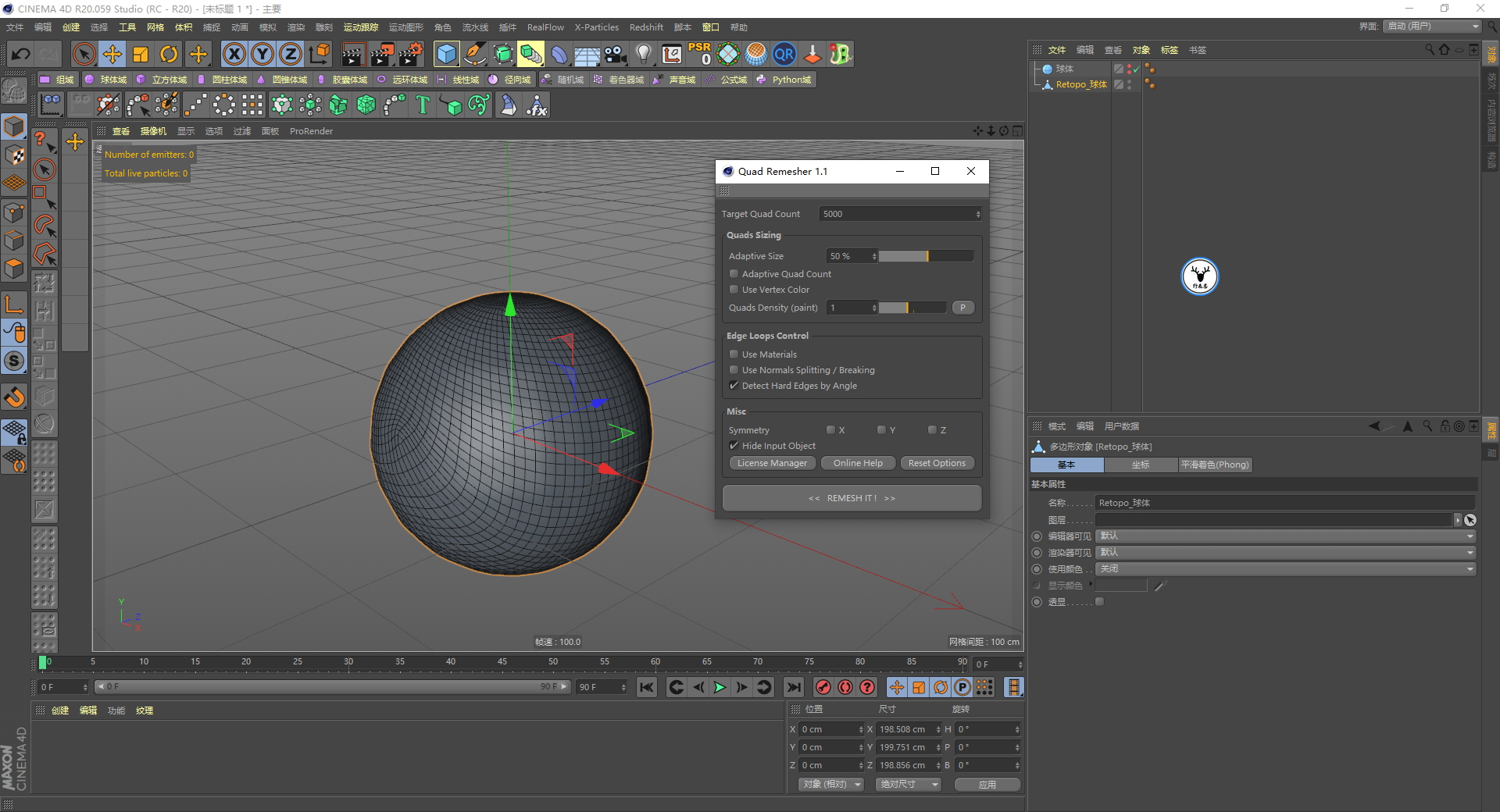This screenshot has width=1500, height=812.
Task: Open the 绝对尺寸 size dropdown
Action: click(909, 785)
